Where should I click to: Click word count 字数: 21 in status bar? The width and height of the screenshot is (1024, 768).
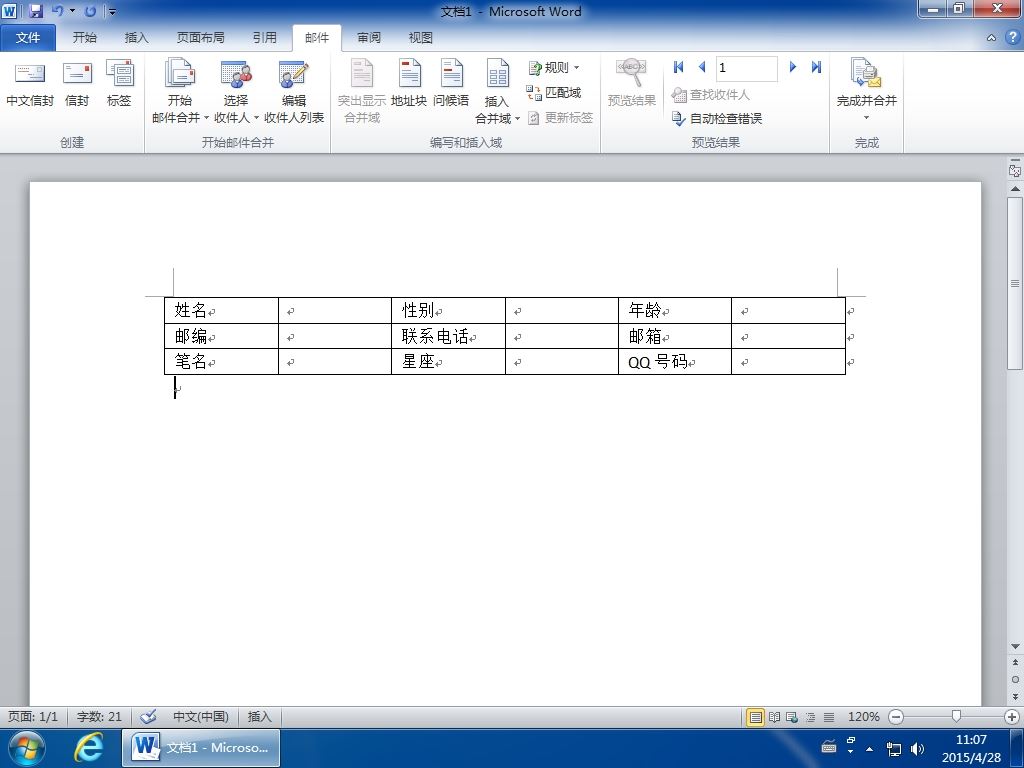[99, 716]
